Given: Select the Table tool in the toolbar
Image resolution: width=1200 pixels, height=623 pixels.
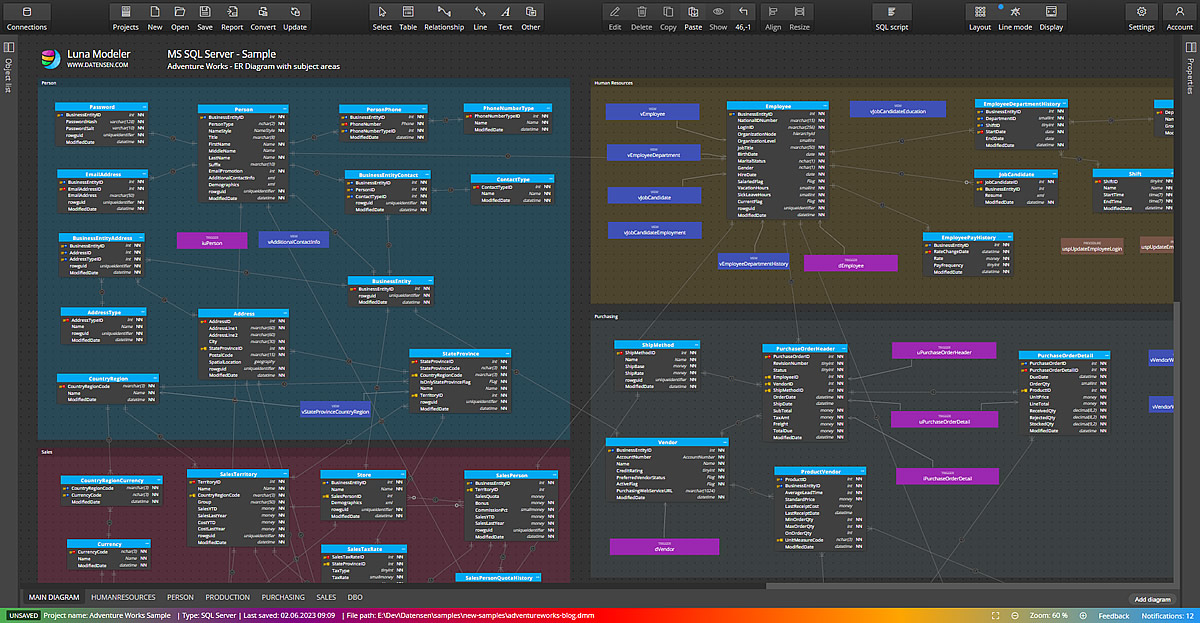Looking at the screenshot, I should [x=407, y=17].
